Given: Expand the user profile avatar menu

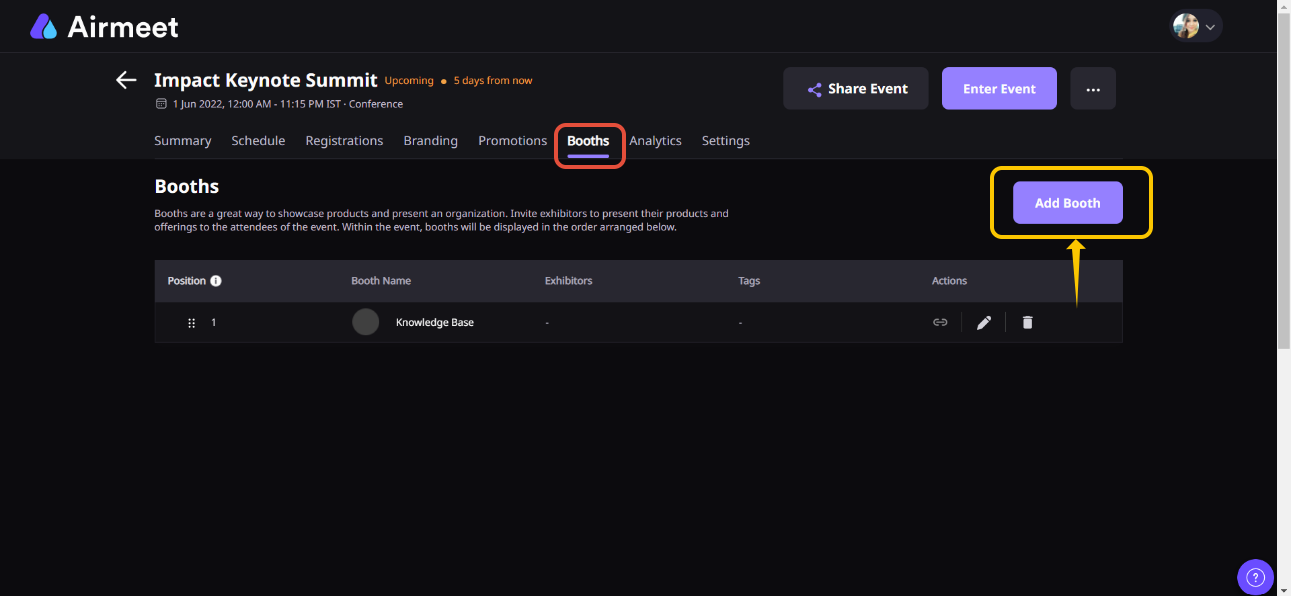Looking at the screenshot, I should point(1196,27).
